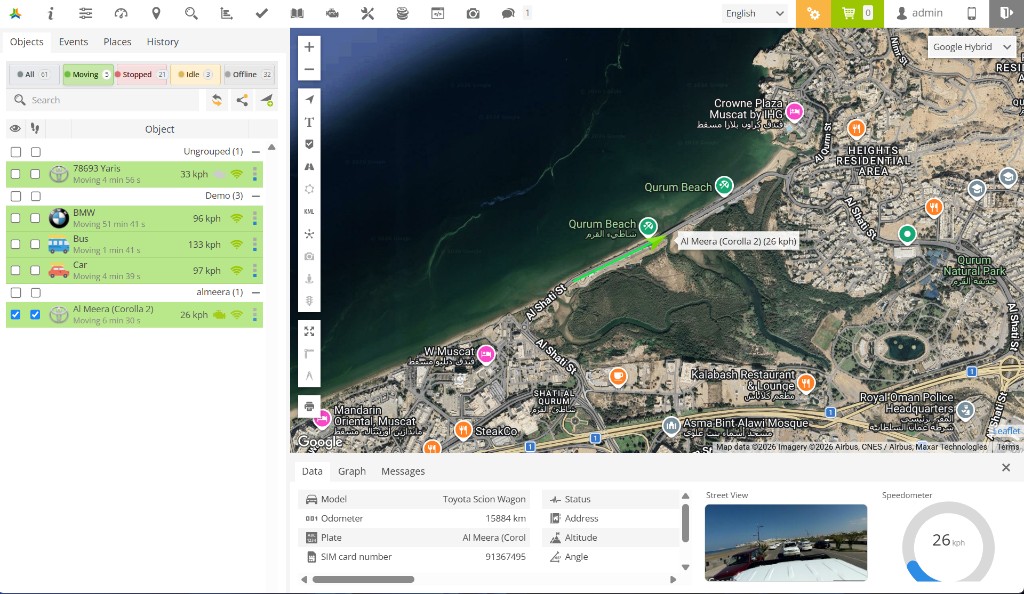Screen dimensions: 1024x594
Task: Tick the follow checkbox for almeera group
Action: pyautogui.click(x=35, y=292)
